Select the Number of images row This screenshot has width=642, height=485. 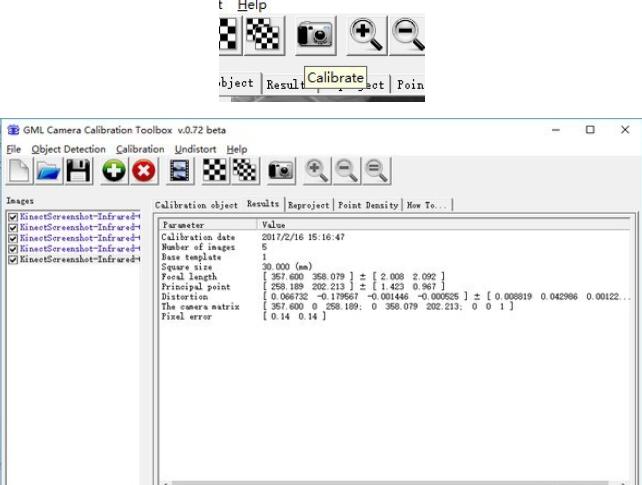(395, 247)
